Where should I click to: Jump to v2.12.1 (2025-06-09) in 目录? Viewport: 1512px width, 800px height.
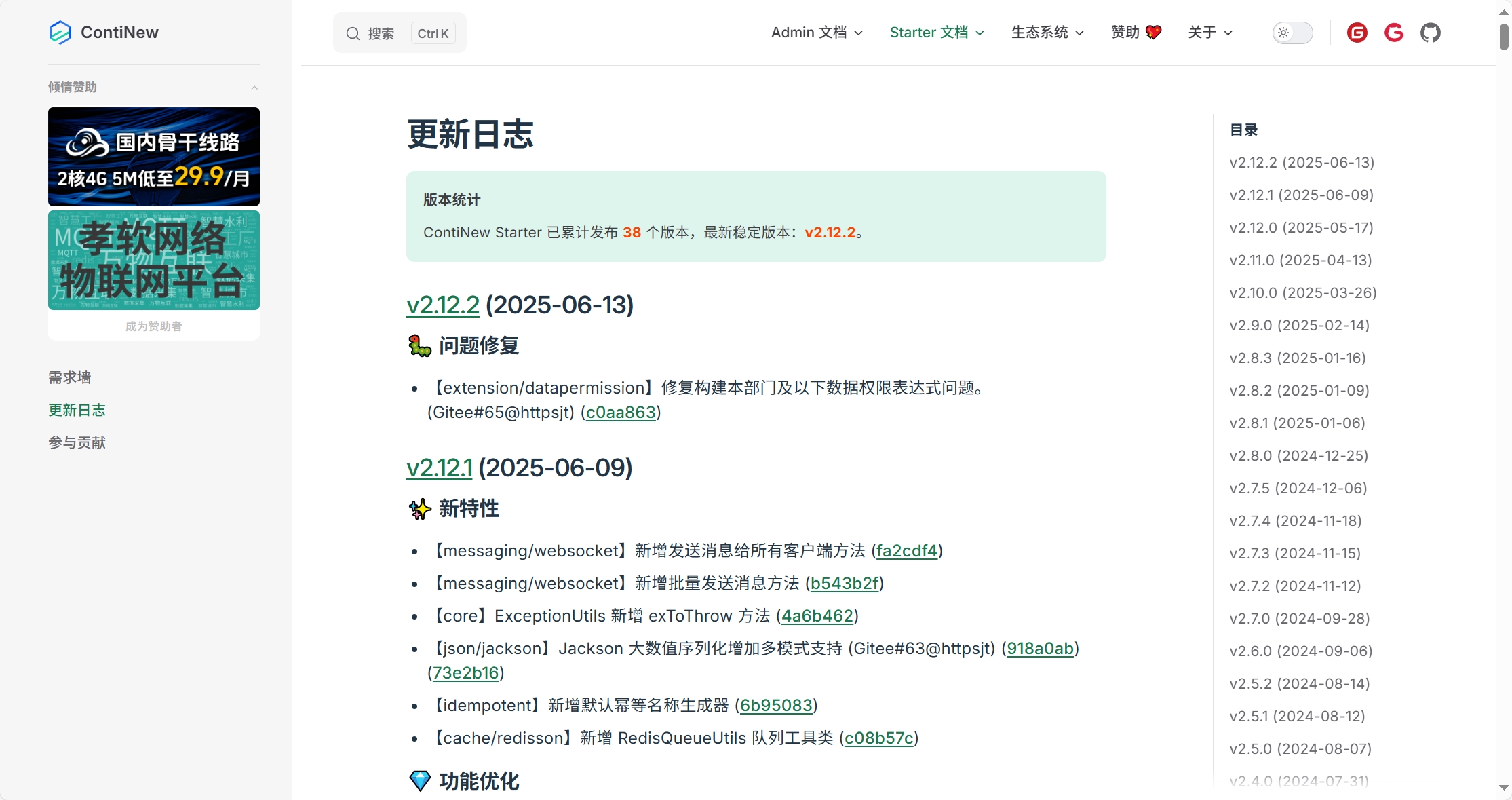tap(1301, 195)
